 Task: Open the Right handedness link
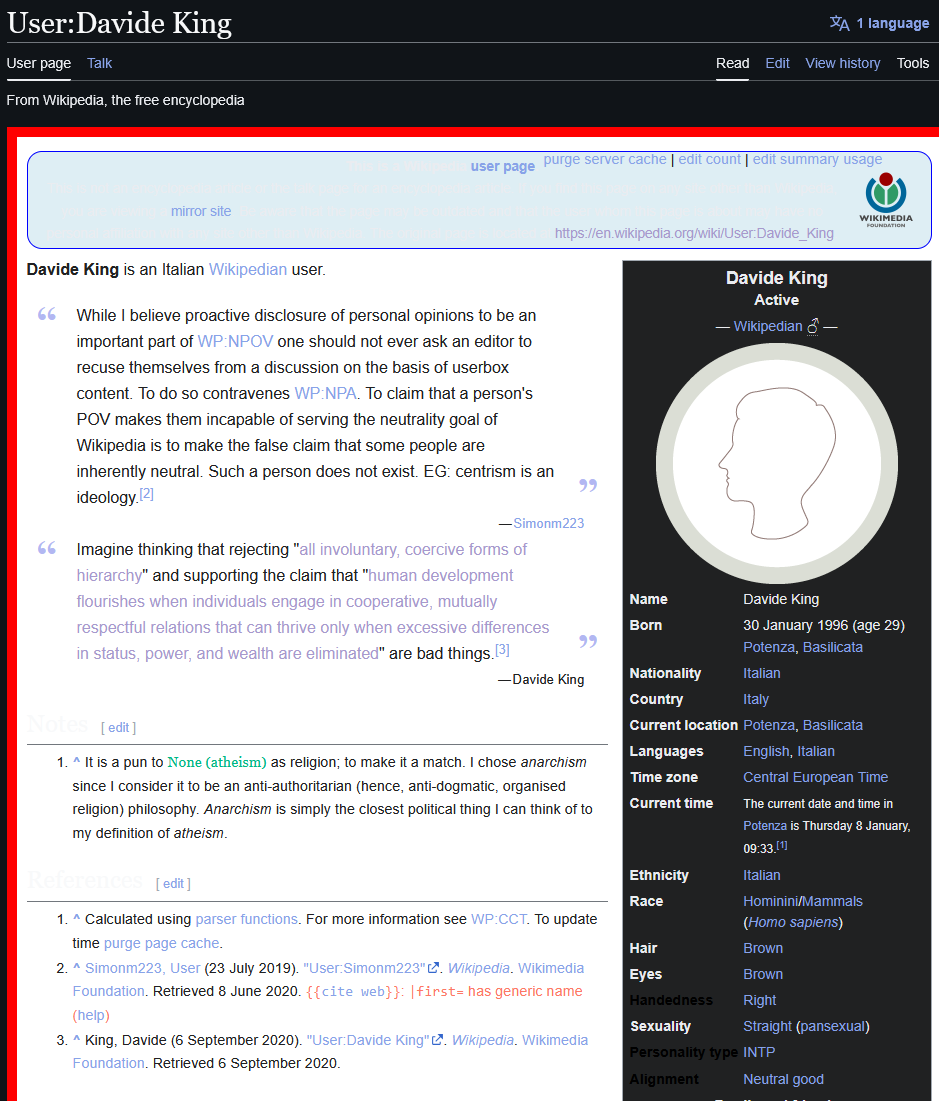(x=759, y=1001)
